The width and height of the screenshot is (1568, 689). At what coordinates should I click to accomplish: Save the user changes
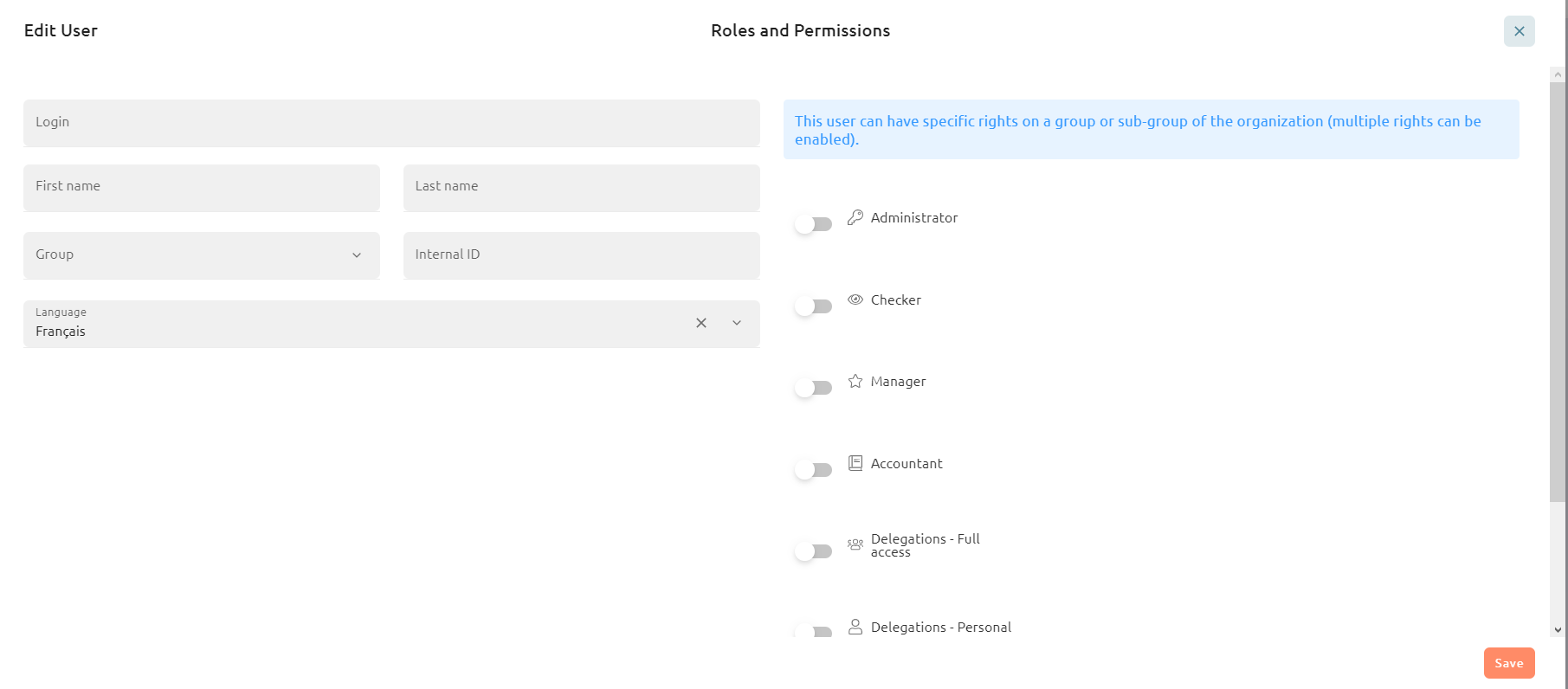click(1509, 663)
